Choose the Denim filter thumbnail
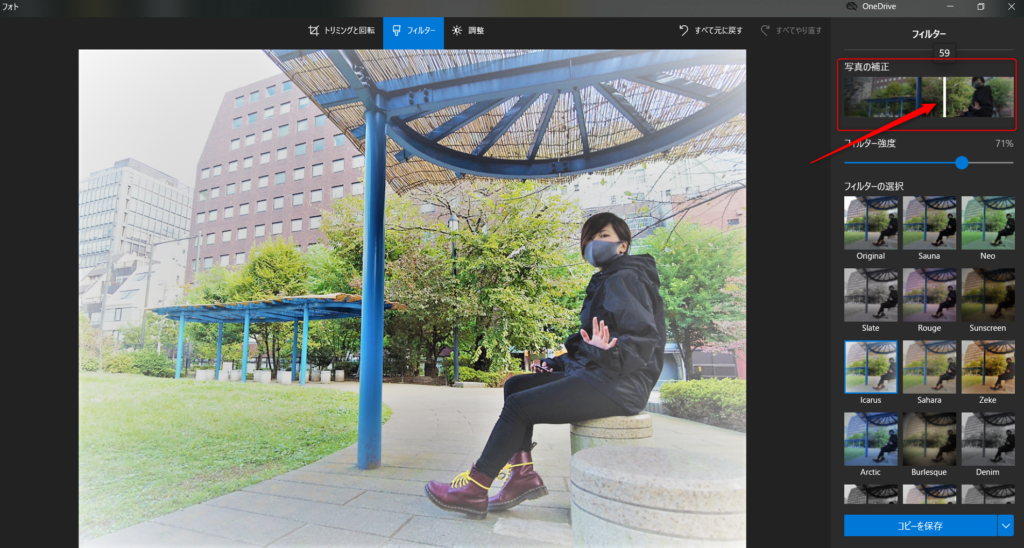This screenshot has width=1024, height=548. 987,438
